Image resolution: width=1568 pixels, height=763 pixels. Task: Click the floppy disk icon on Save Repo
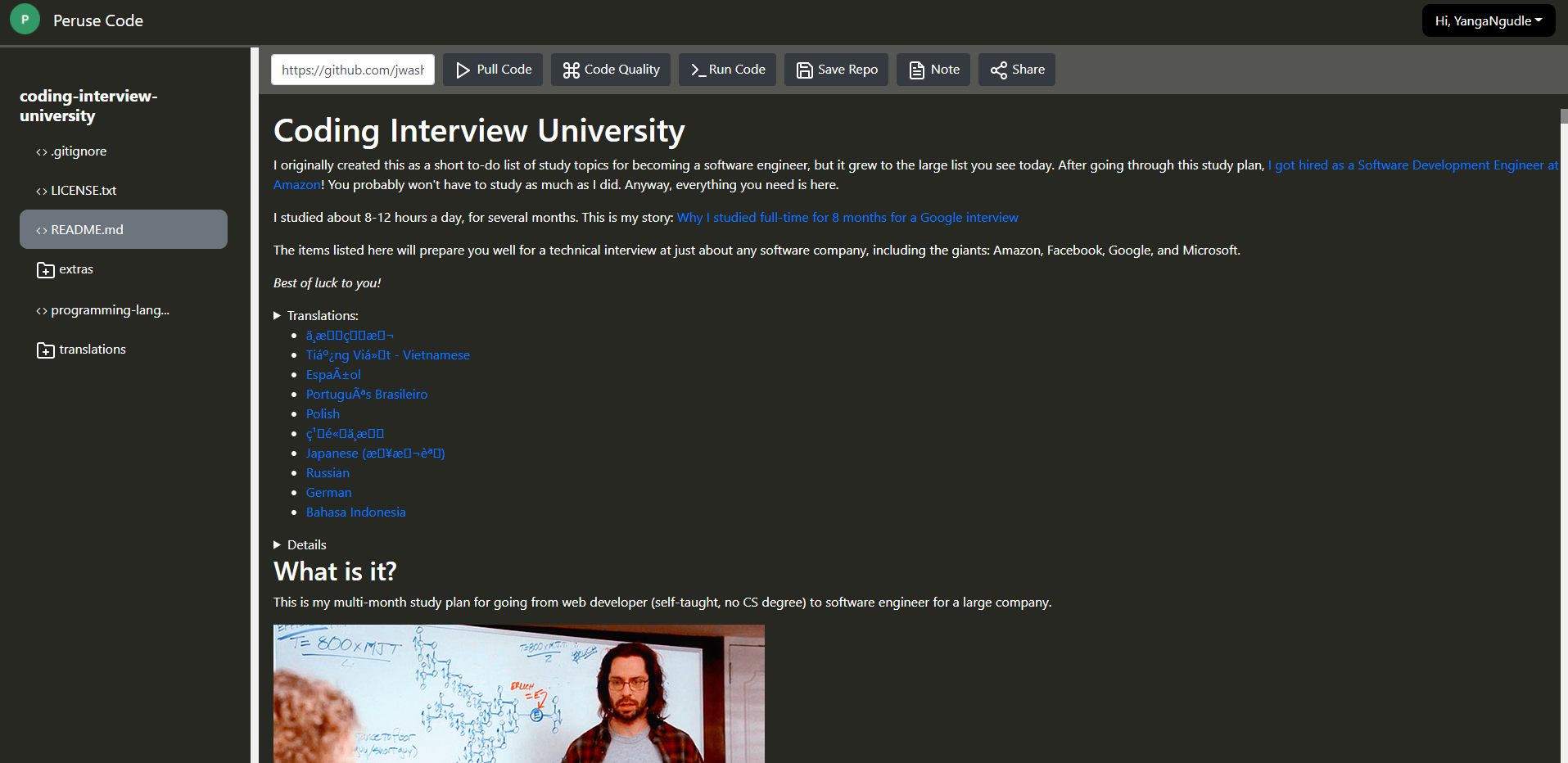804,70
